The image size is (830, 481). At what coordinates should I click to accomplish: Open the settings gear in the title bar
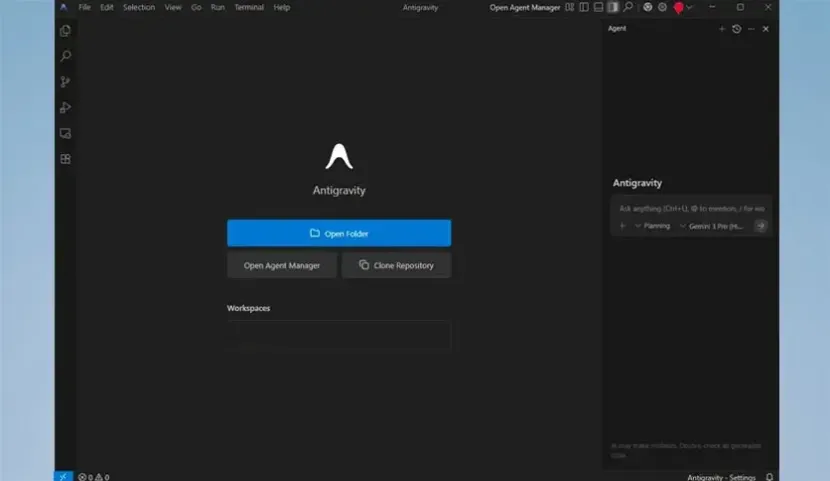coord(662,7)
